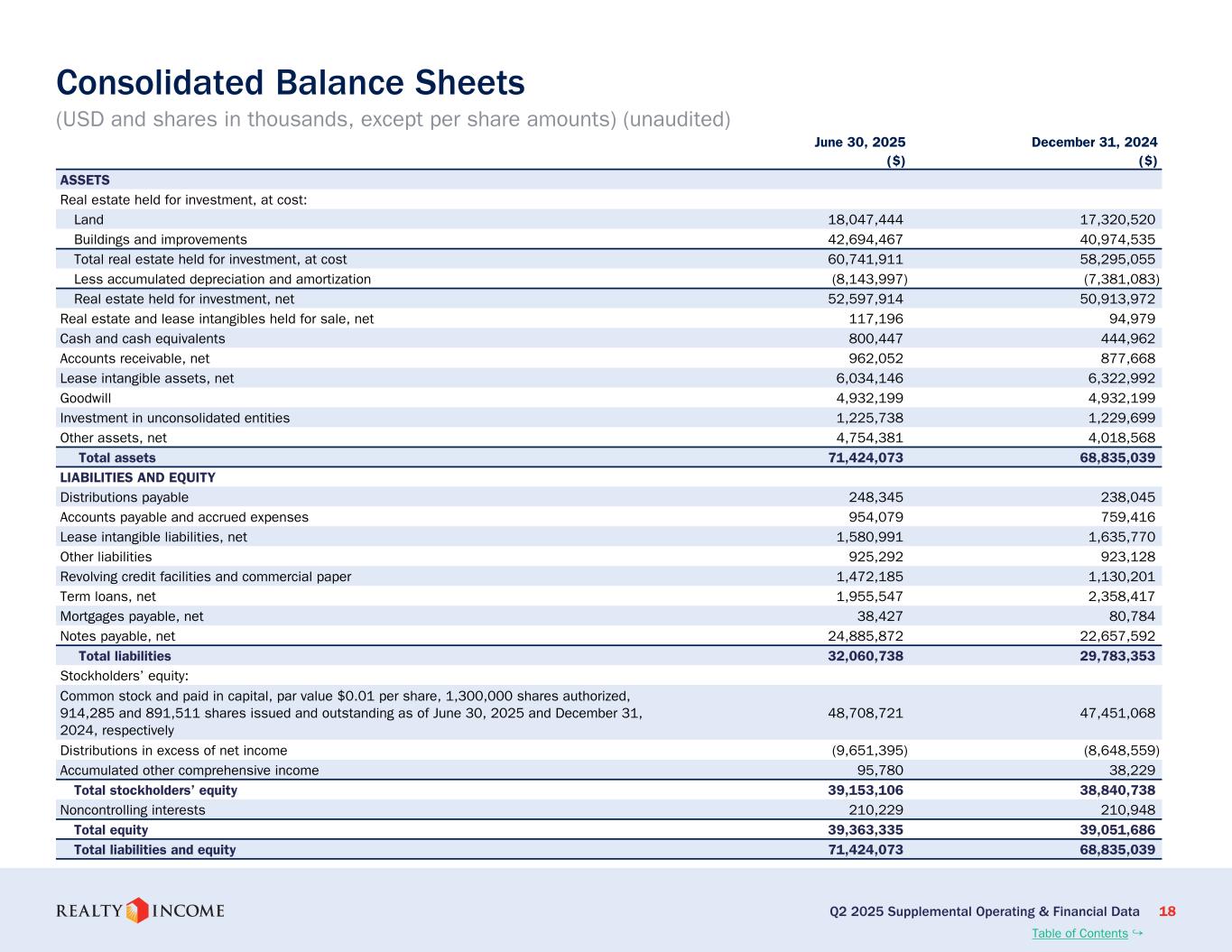
Task: Click the Realty Income logo icon
Action: tap(137, 910)
